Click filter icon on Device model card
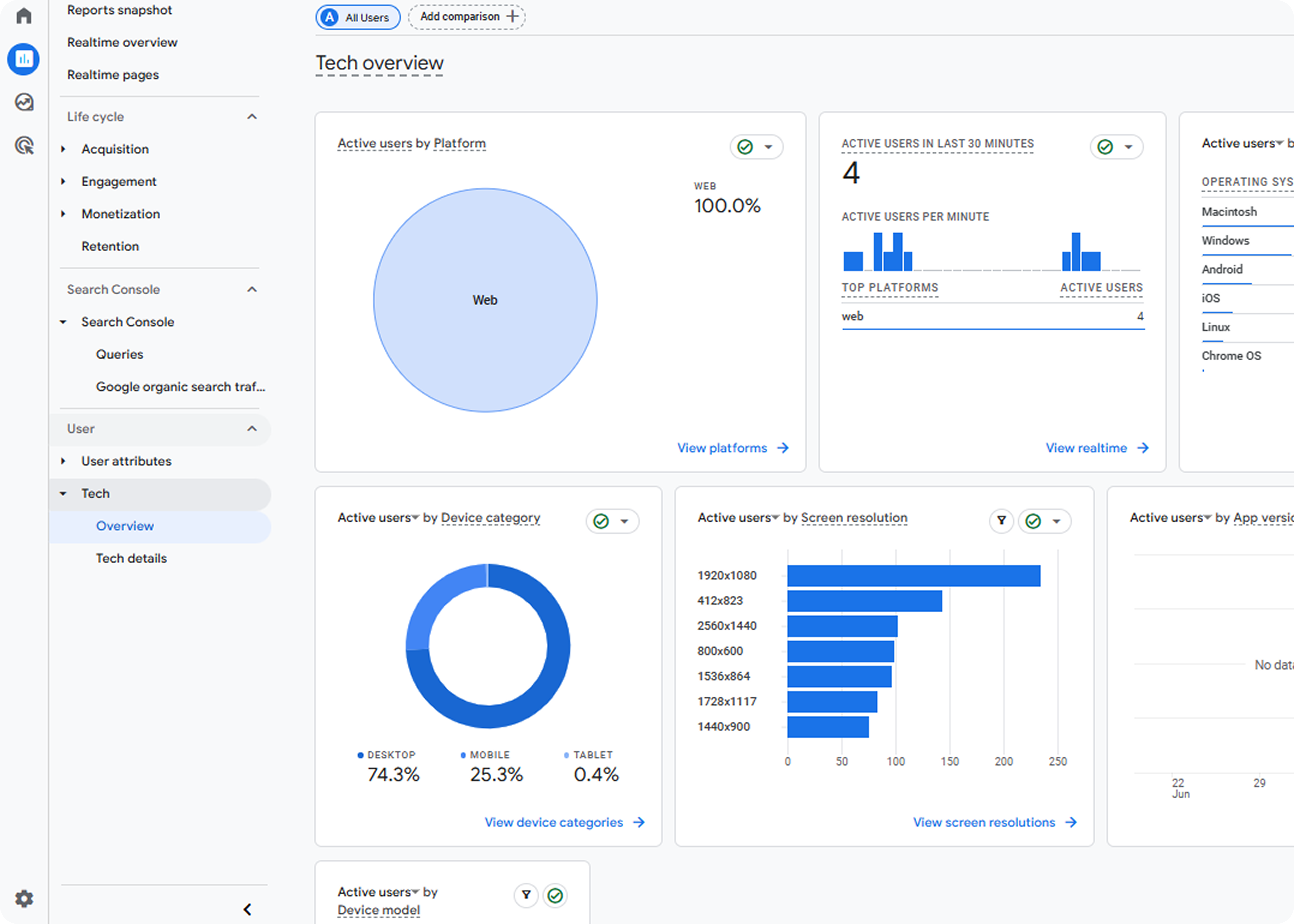The image size is (1294, 924). 526,895
